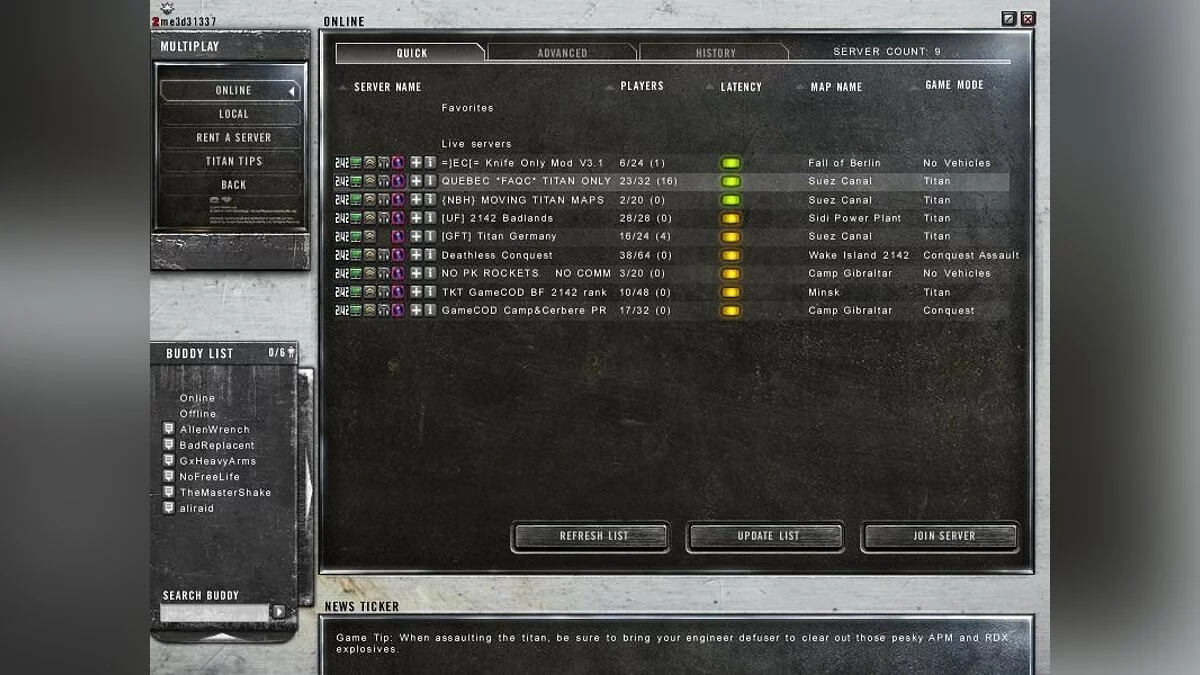Click the Live servers section label
The width and height of the screenshot is (1200, 675).
[477, 144]
